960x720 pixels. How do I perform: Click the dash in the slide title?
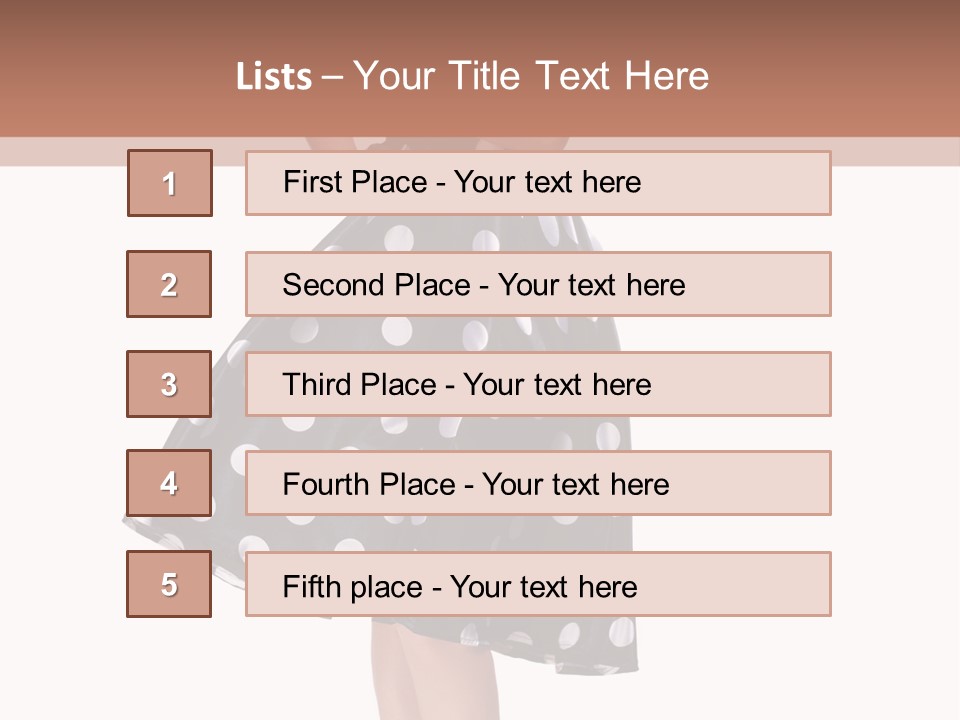[332, 78]
